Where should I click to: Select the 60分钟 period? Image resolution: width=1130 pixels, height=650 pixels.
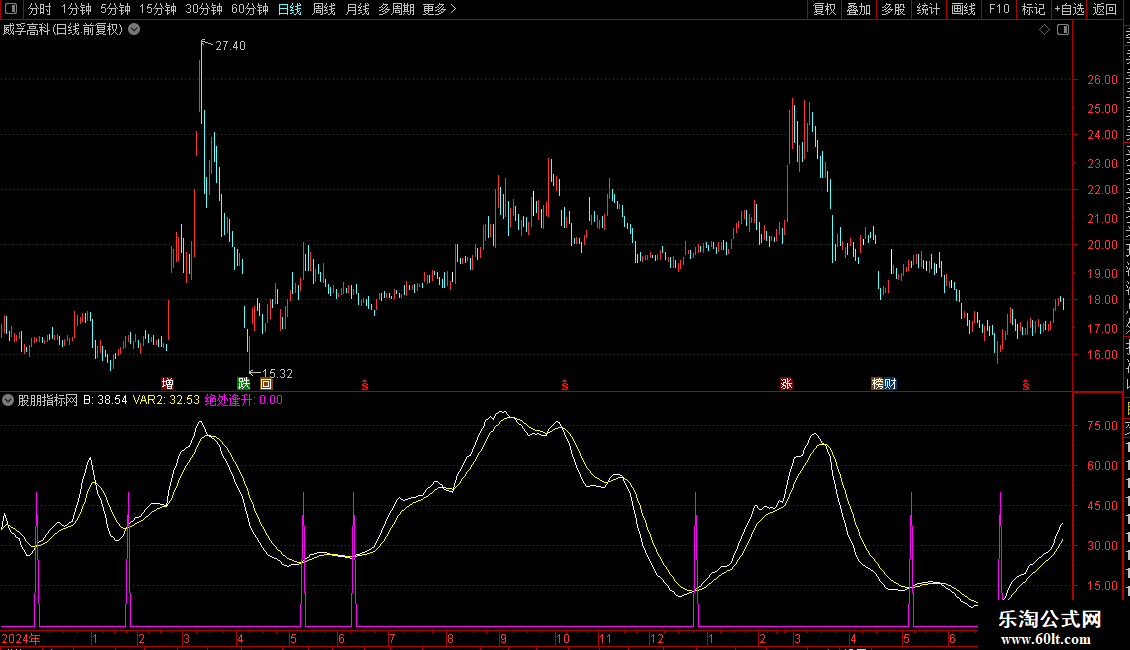click(249, 9)
